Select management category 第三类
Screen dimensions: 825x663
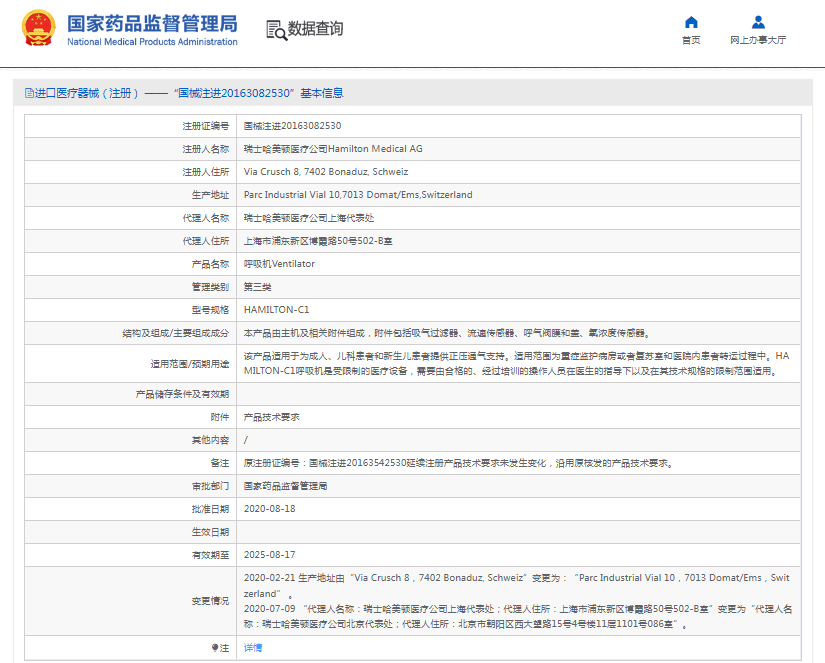point(257,287)
